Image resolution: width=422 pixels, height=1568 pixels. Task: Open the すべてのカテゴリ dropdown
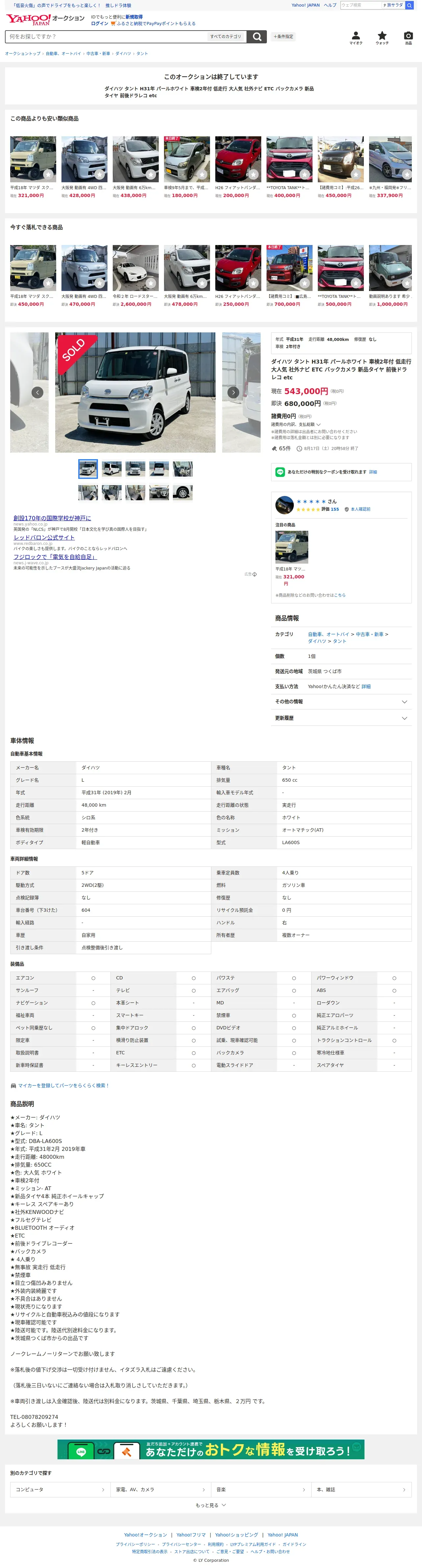226,36
